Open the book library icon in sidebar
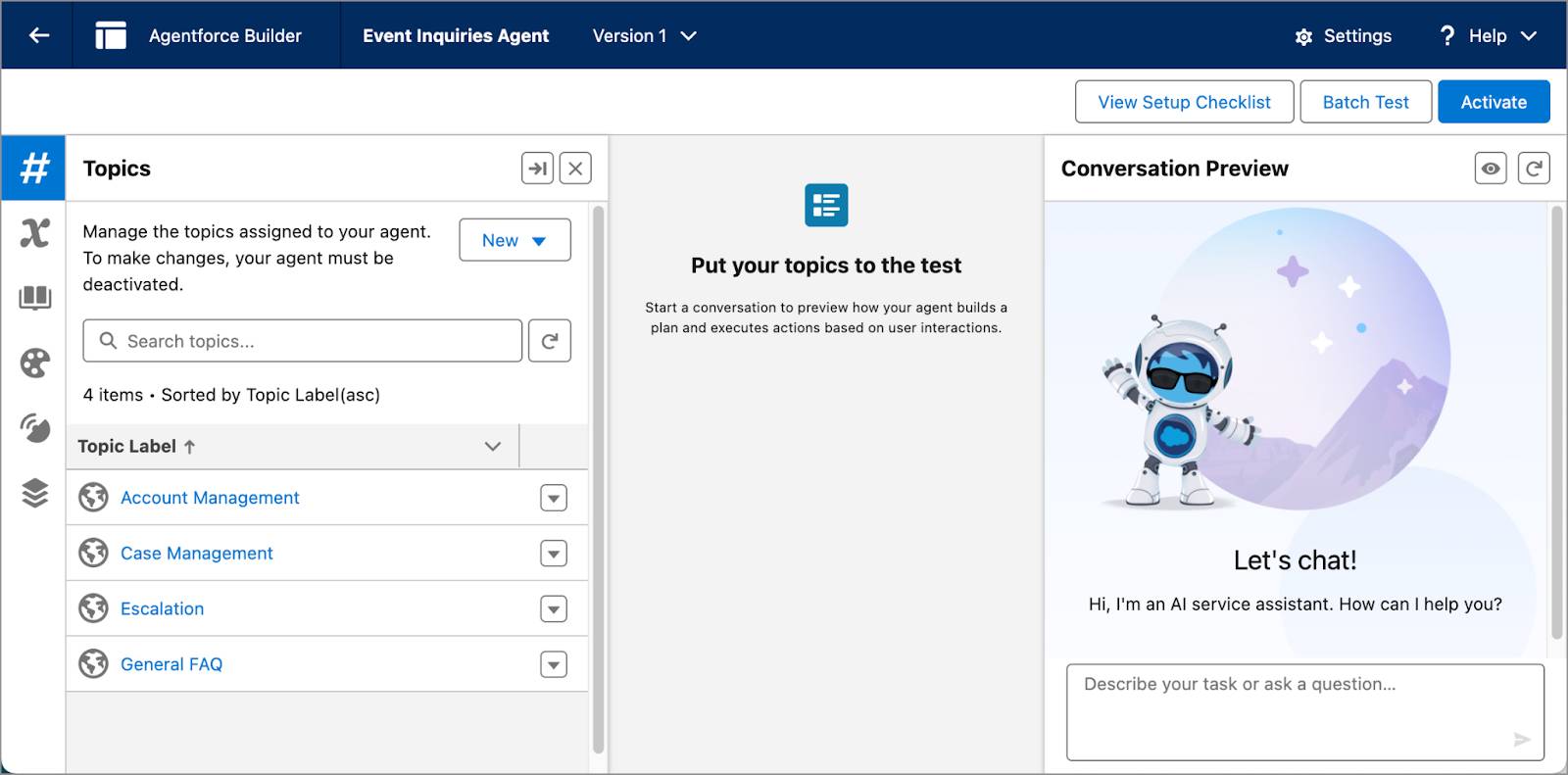This screenshot has width=1568, height=775. click(34, 298)
